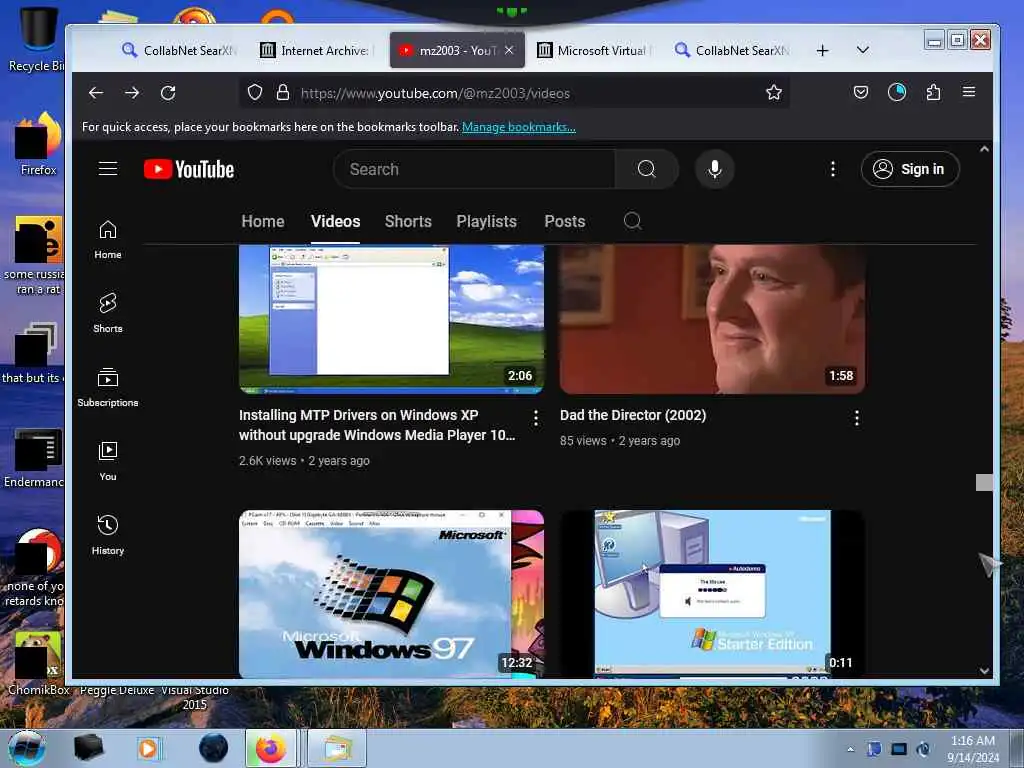The image size is (1024, 768).
Task: Bookmark this page with the star icon
Action: pyautogui.click(x=774, y=93)
